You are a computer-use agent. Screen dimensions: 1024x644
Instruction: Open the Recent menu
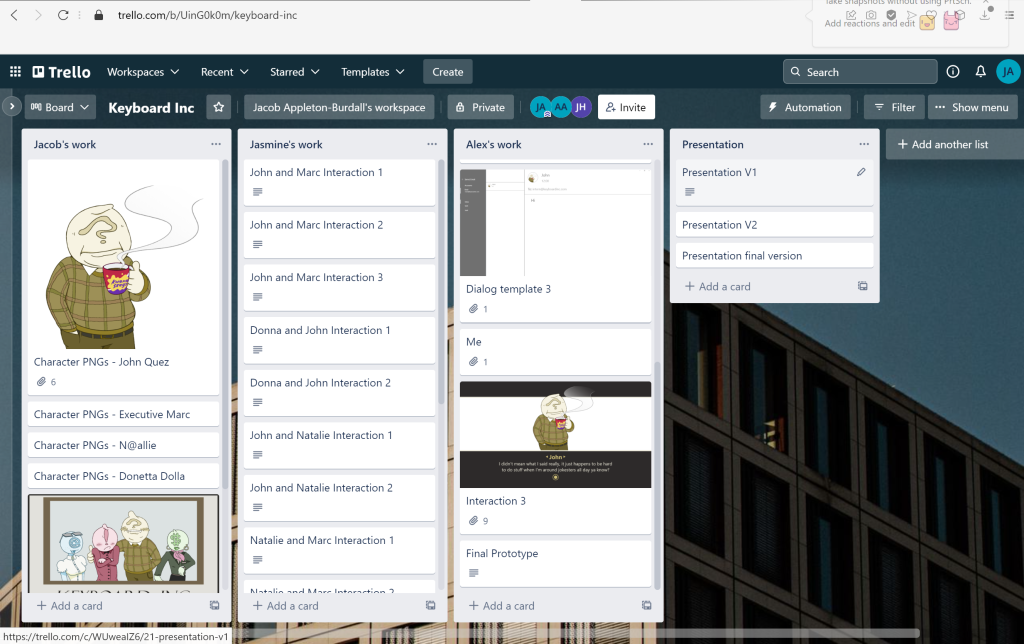[x=224, y=72]
